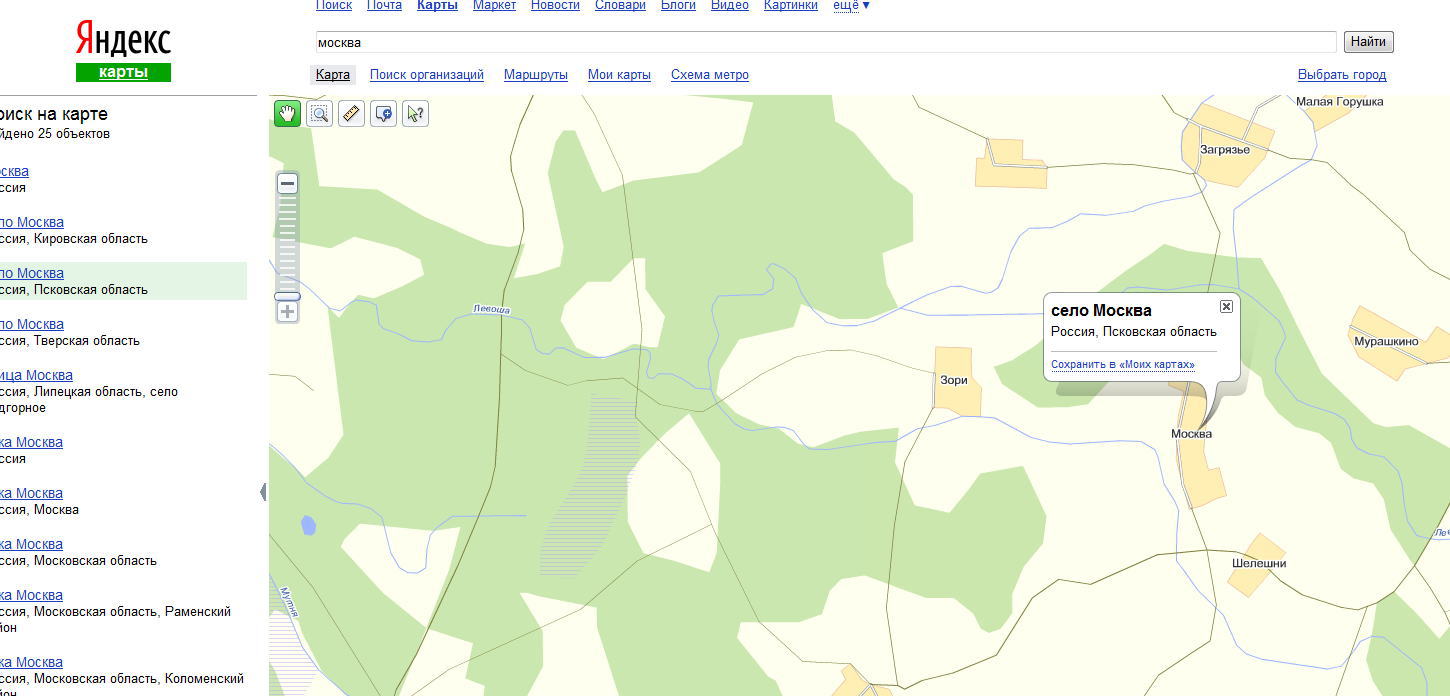Screen dimensions: 1450x696
Task: Click the Яндекс logo
Action: click(x=123, y=40)
